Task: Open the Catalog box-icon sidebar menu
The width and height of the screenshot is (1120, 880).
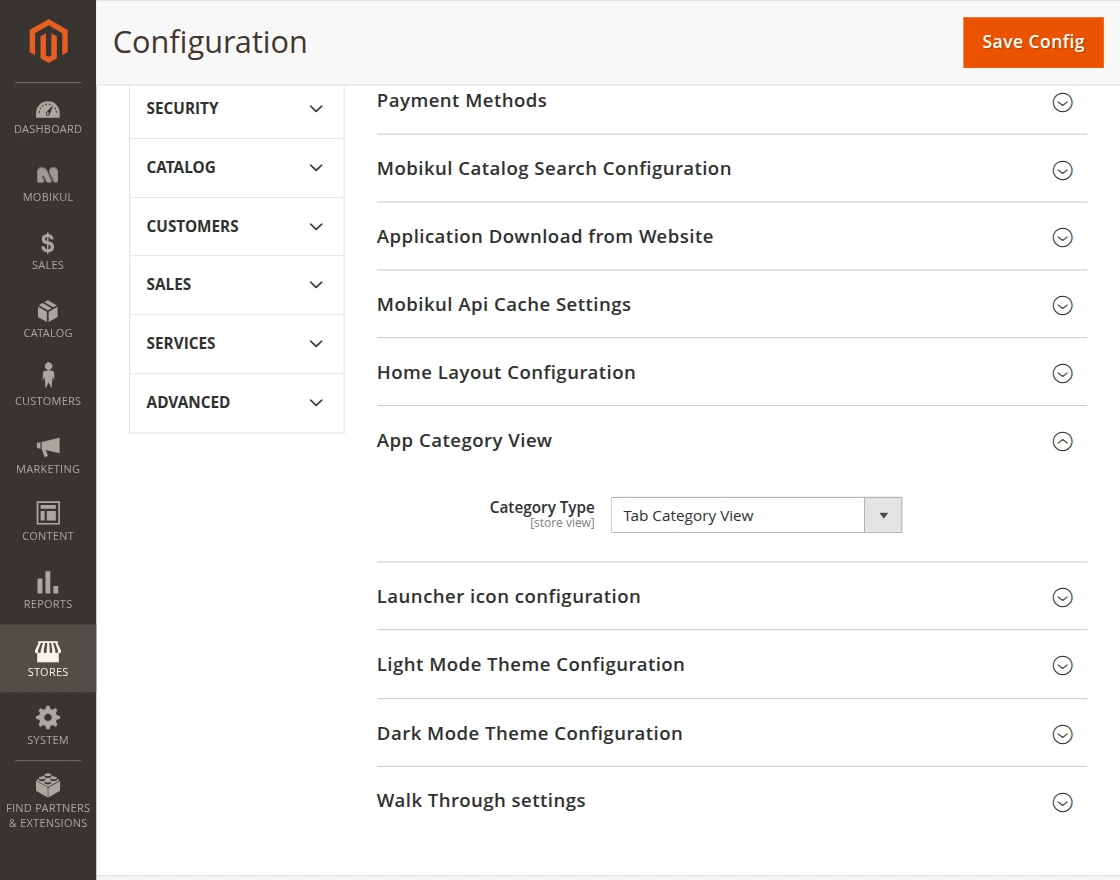Action: tap(48, 321)
